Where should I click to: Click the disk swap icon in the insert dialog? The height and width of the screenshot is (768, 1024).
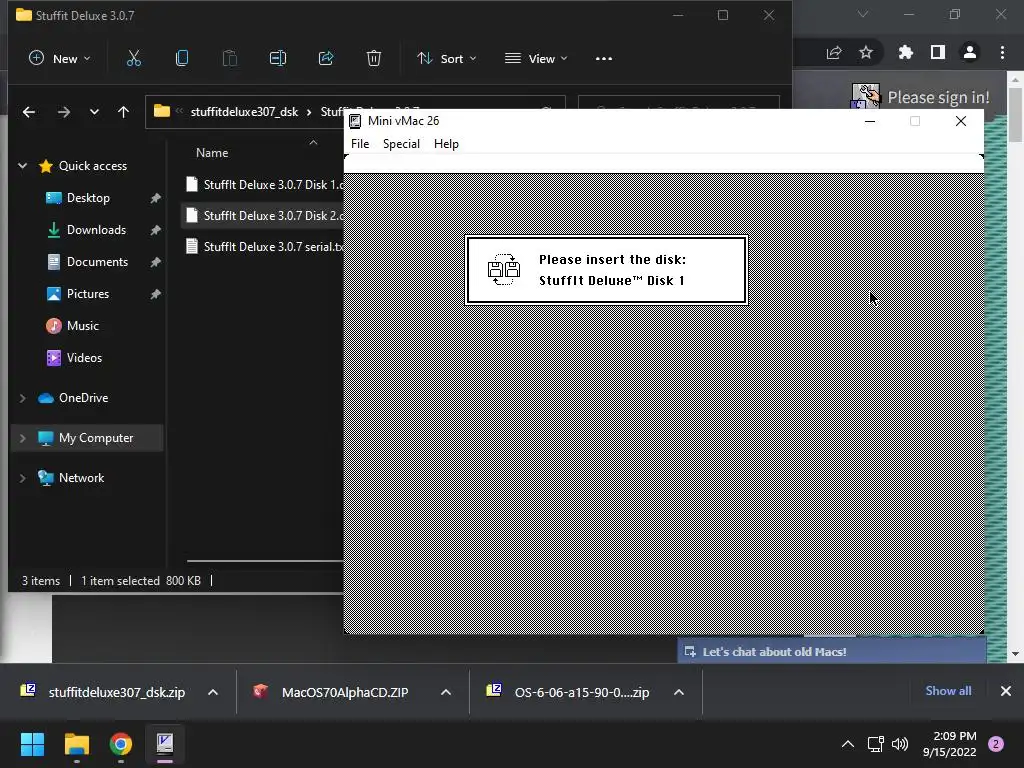pyautogui.click(x=504, y=270)
